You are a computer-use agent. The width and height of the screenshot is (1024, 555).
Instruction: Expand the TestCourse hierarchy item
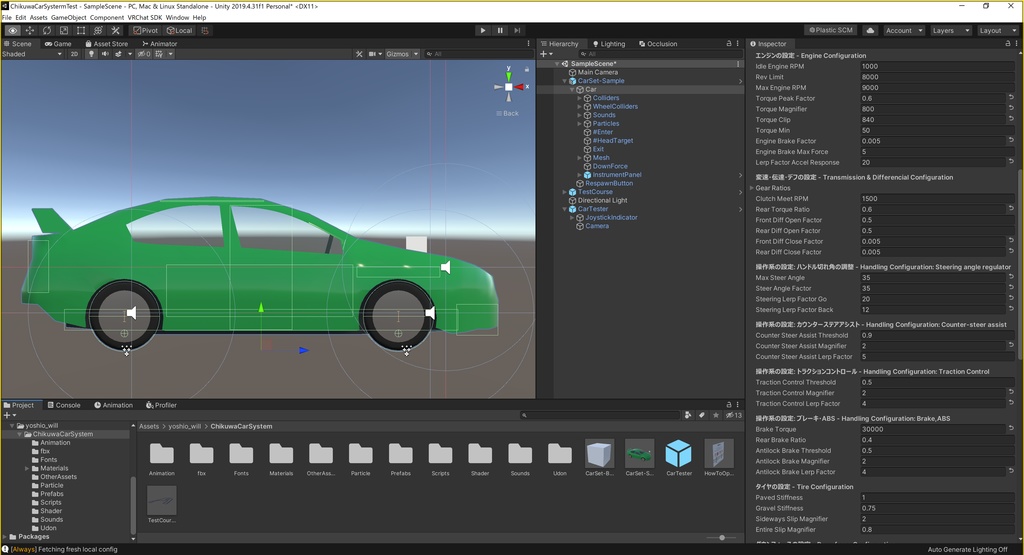[565, 192]
